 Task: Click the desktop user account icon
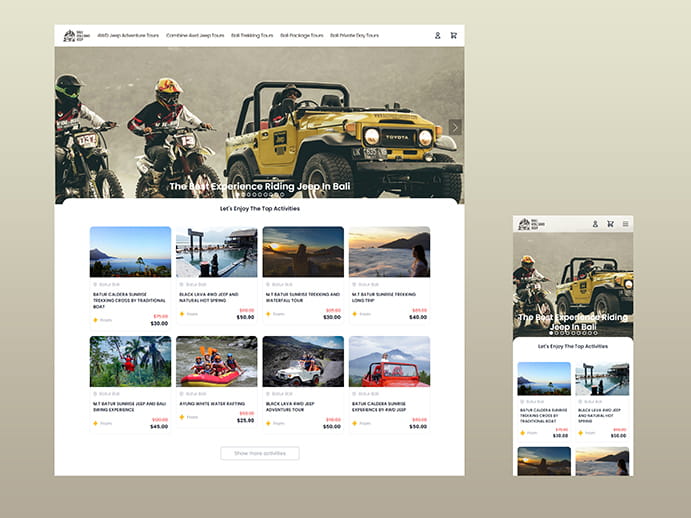437,35
